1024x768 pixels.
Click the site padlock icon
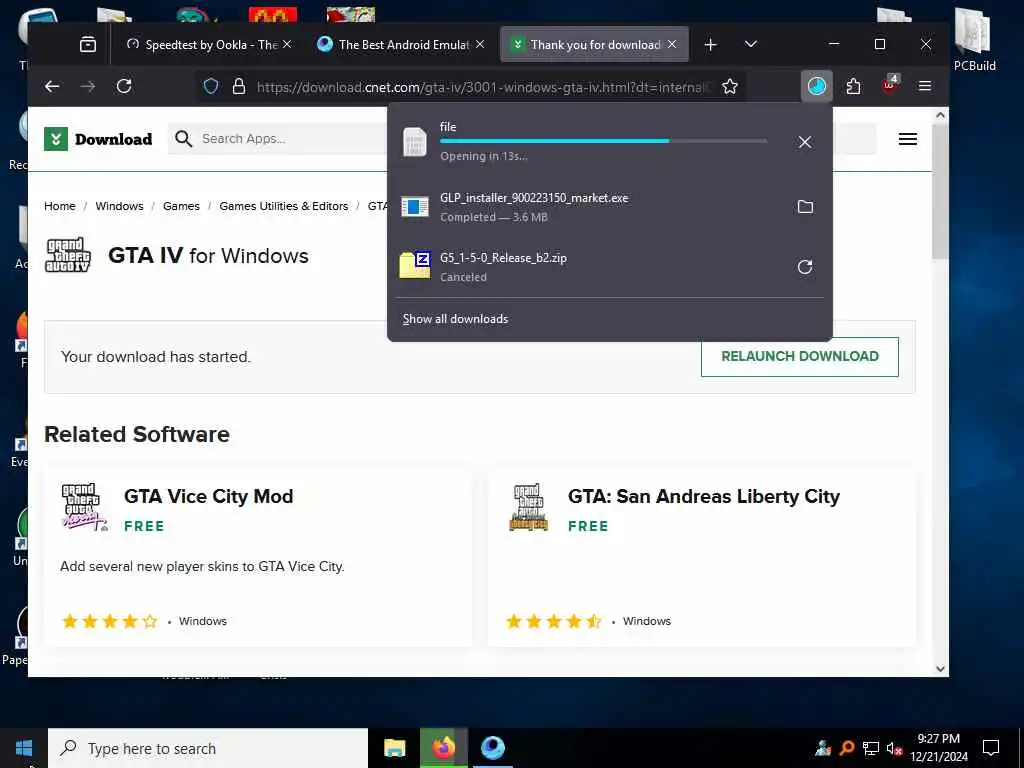(x=239, y=86)
